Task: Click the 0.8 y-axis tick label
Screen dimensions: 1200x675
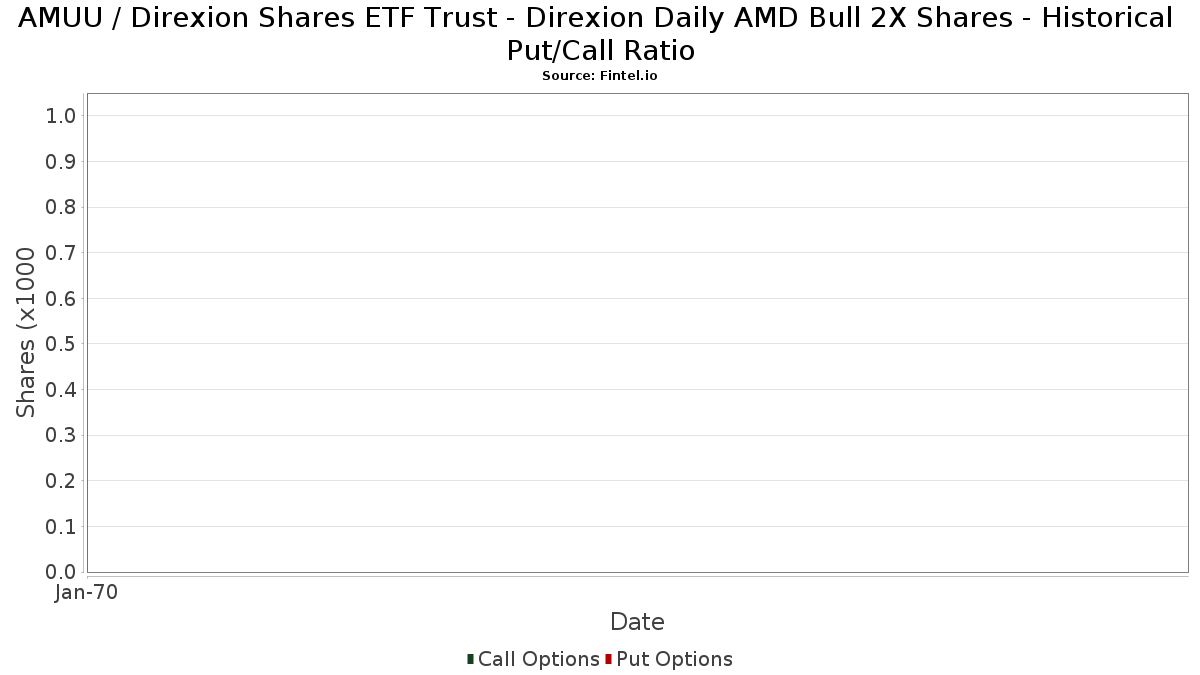Action: (x=61, y=207)
